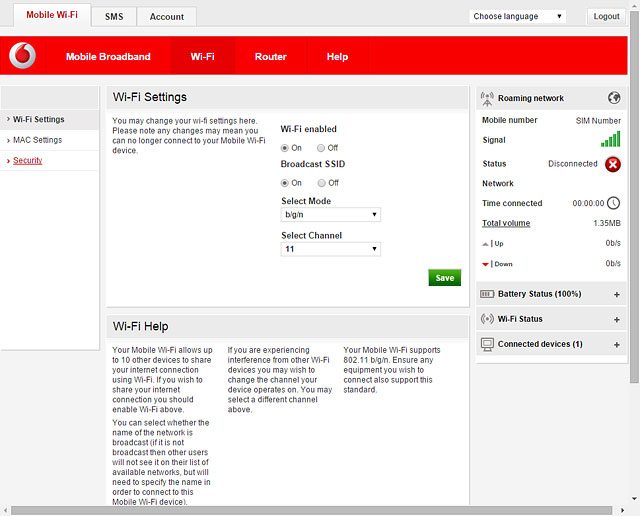This screenshot has width=640, height=516.
Task: Open the Select Mode dropdown
Action: [330, 215]
